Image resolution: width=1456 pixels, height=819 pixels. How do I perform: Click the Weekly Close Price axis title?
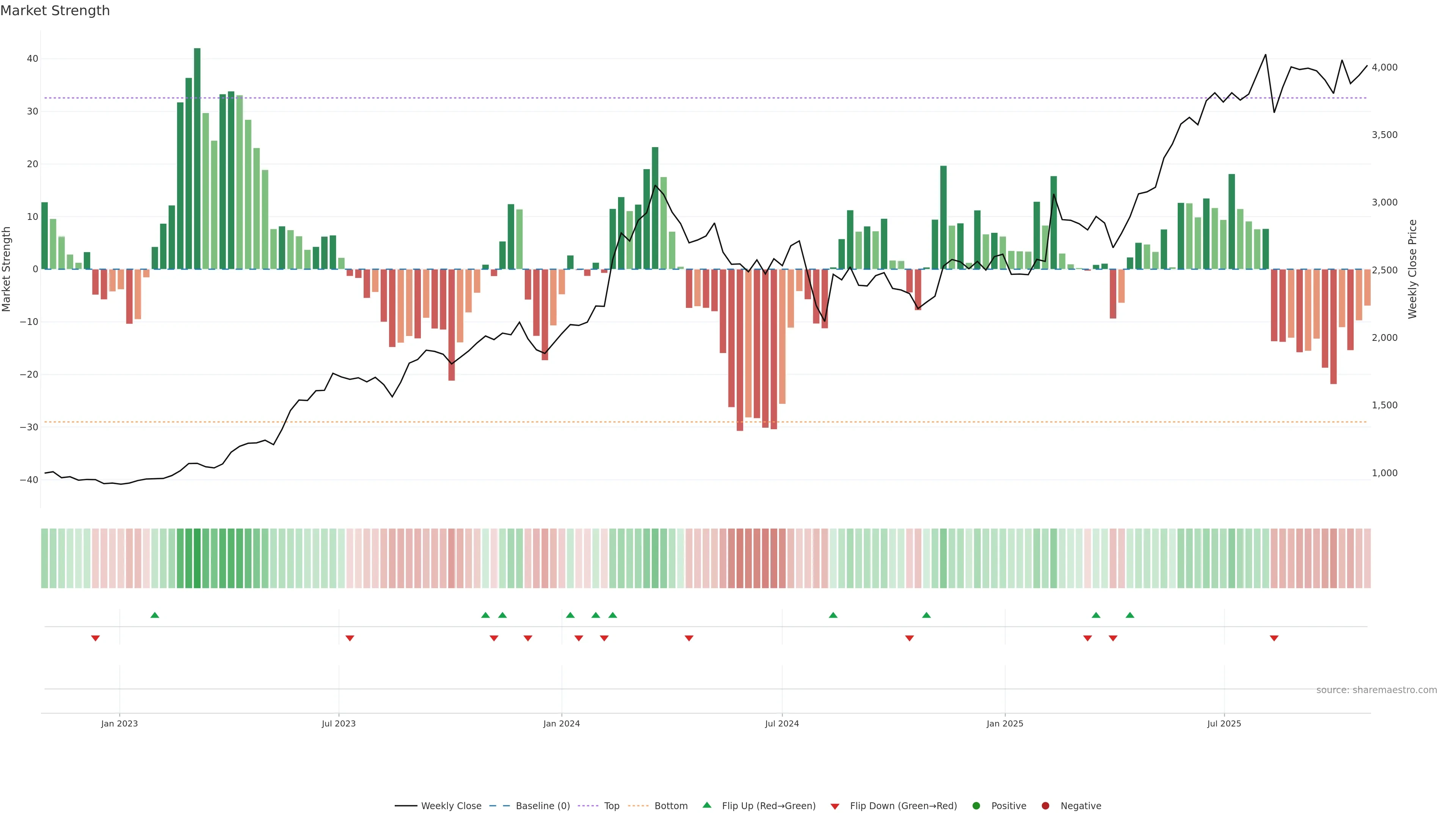coord(1412,269)
